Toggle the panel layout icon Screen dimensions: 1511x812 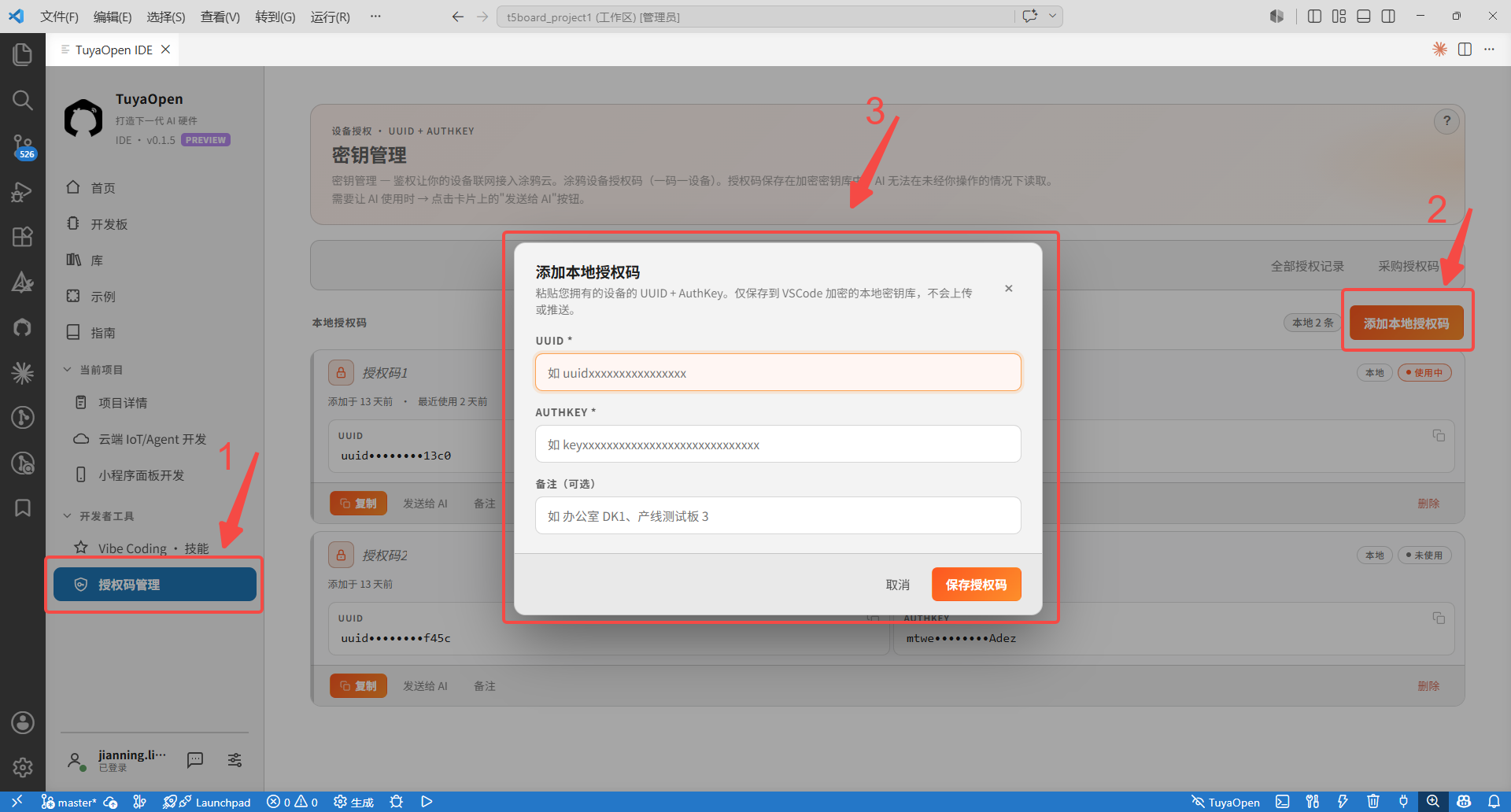[1364, 17]
